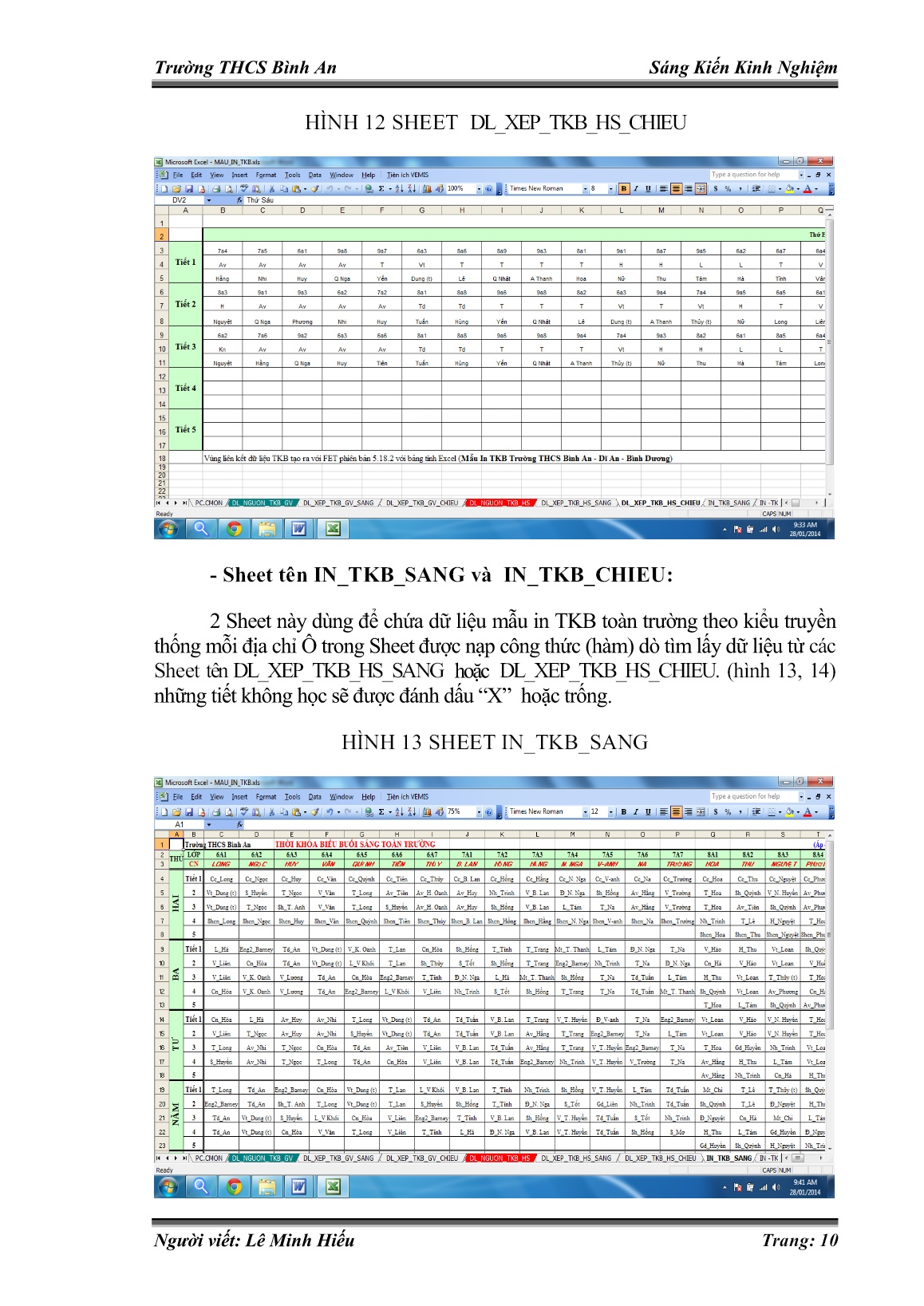
Task: Click Sort Descending icon in lower Excel window
Action: coord(412,811)
